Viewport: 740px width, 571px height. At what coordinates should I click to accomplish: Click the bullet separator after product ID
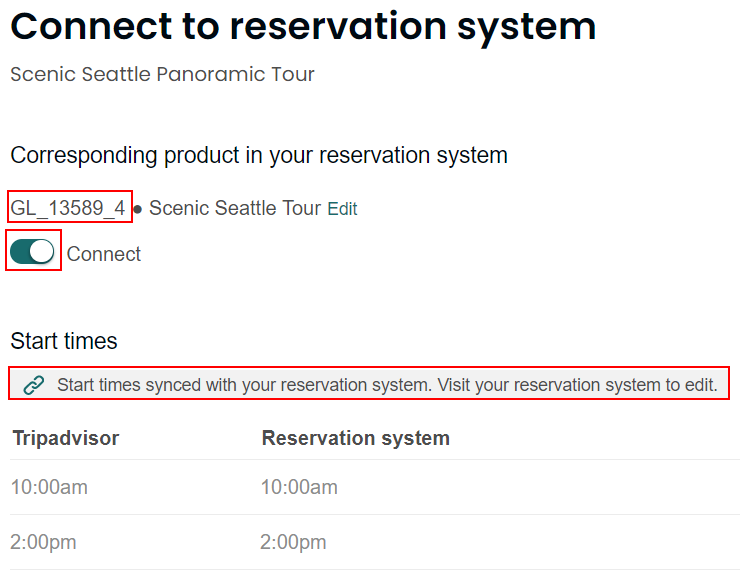pos(138,209)
